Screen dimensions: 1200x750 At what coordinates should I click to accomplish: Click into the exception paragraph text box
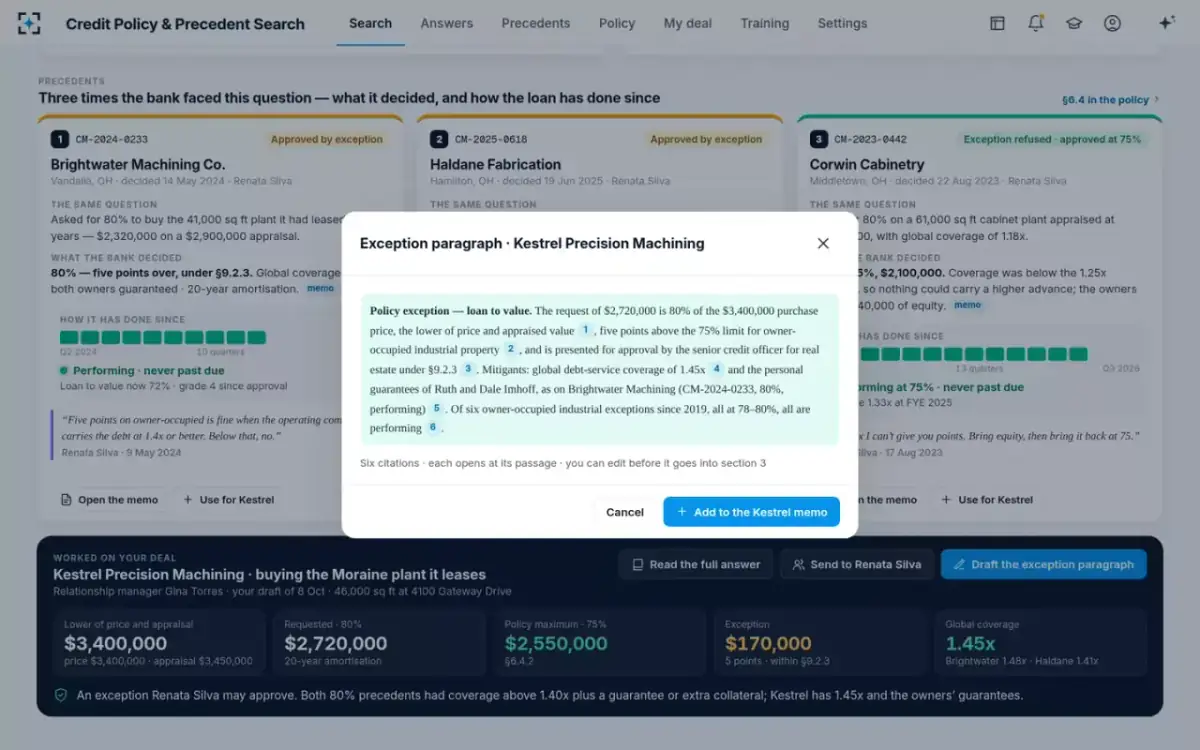(599, 369)
